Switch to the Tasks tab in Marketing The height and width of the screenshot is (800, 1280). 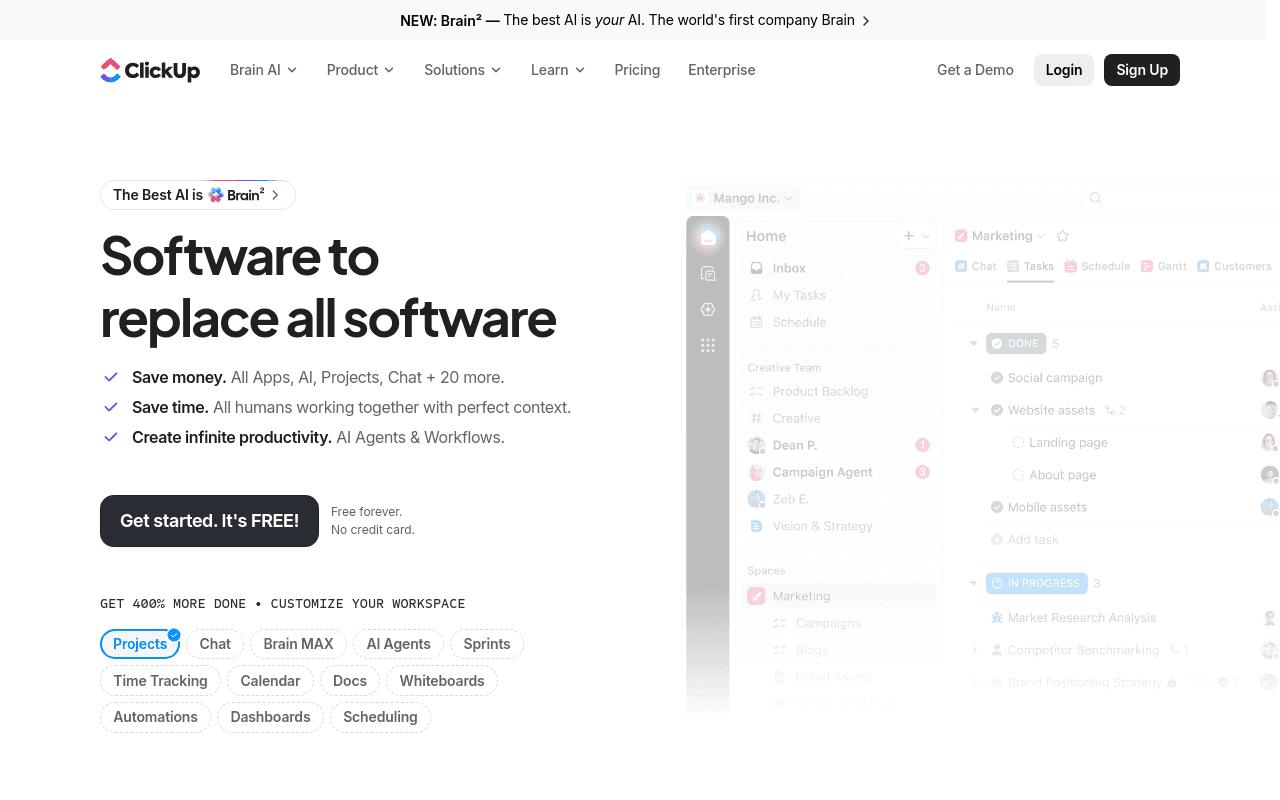(1030, 266)
